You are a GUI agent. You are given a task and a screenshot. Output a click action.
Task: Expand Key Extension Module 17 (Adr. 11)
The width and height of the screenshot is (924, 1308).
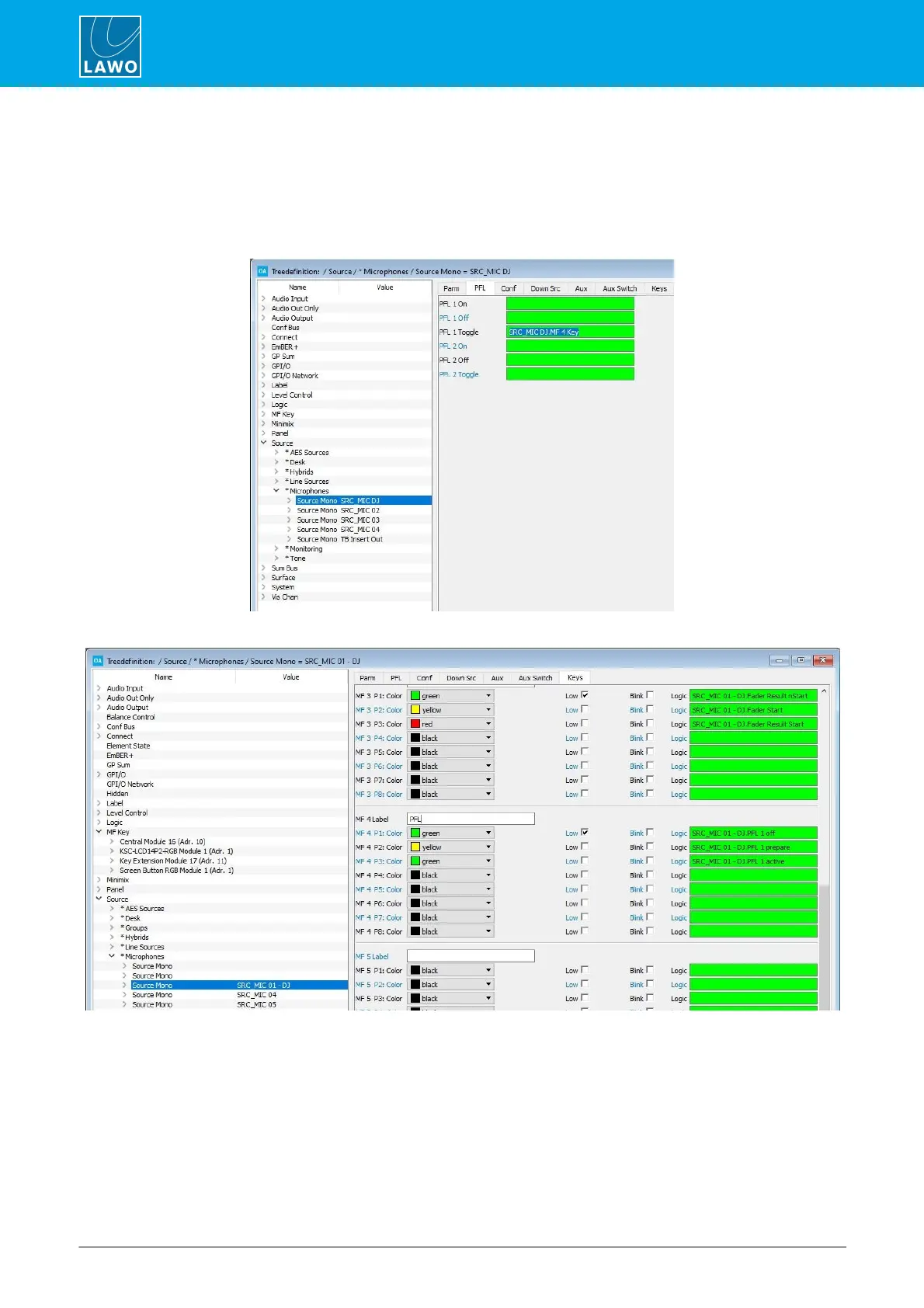[x=112, y=861]
